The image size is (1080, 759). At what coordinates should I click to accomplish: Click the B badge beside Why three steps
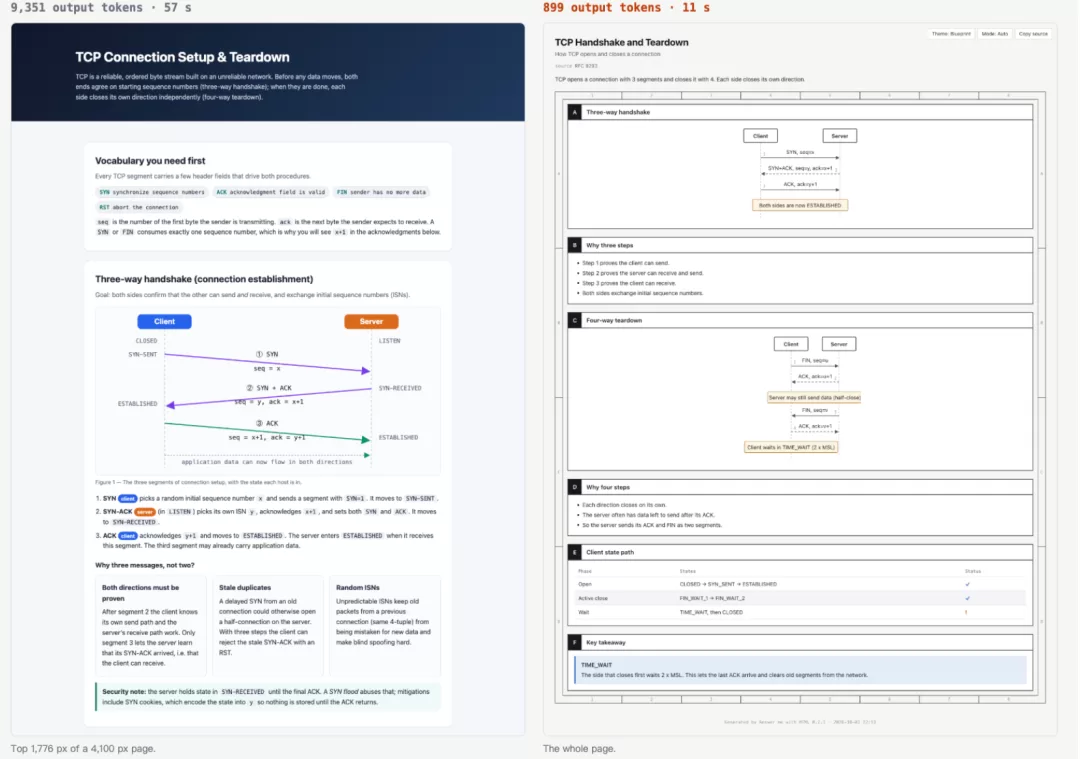574,245
